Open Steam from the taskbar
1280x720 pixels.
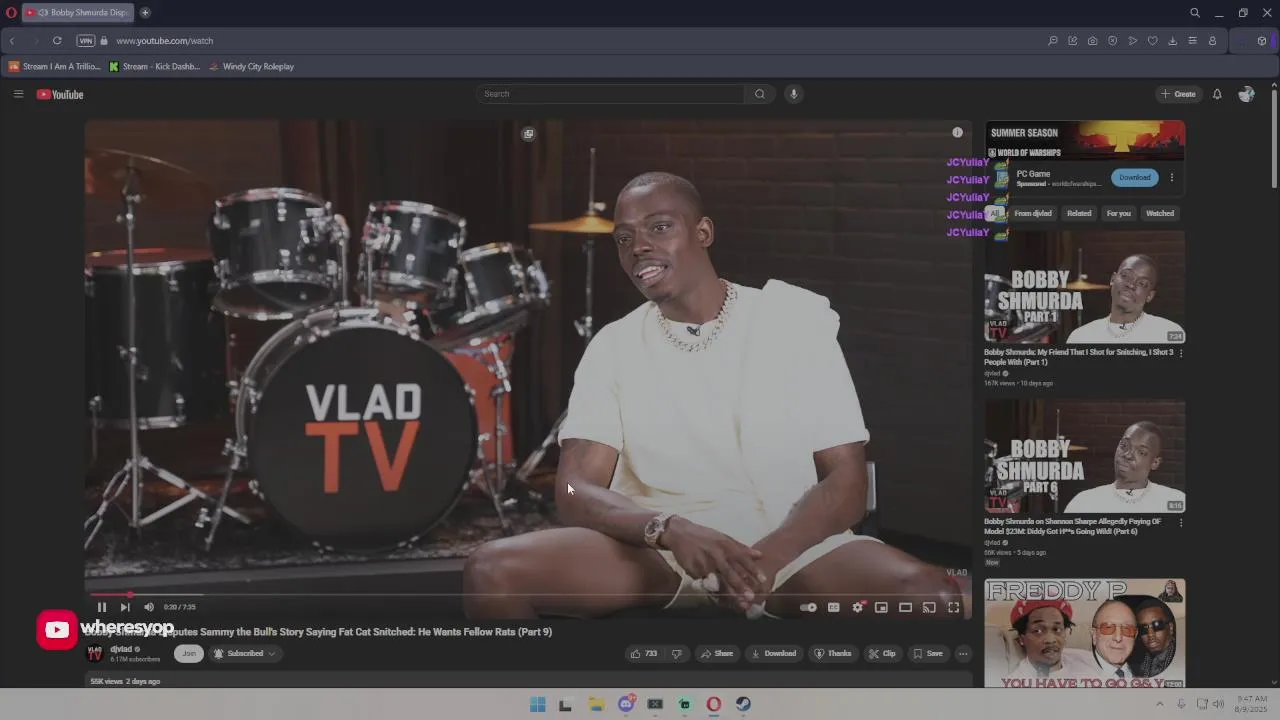(x=743, y=705)
